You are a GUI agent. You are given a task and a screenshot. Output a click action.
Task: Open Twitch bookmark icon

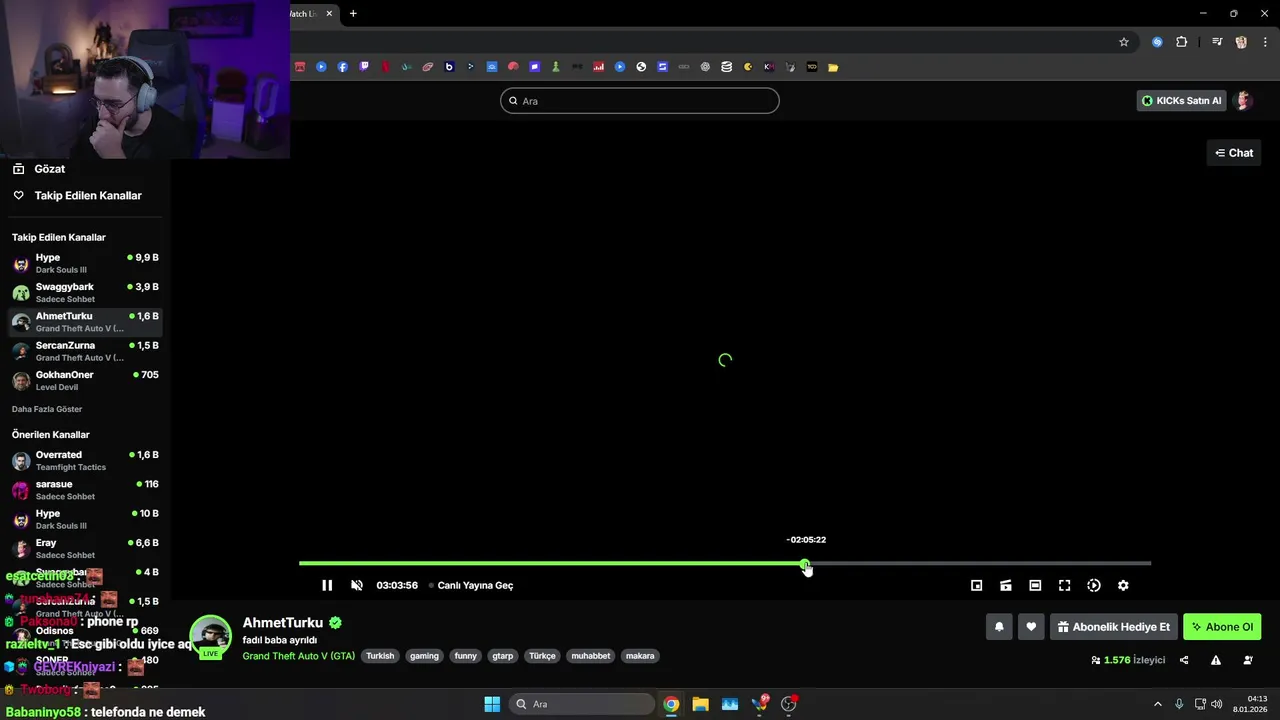pyautogui.click(x=364, y=67)
